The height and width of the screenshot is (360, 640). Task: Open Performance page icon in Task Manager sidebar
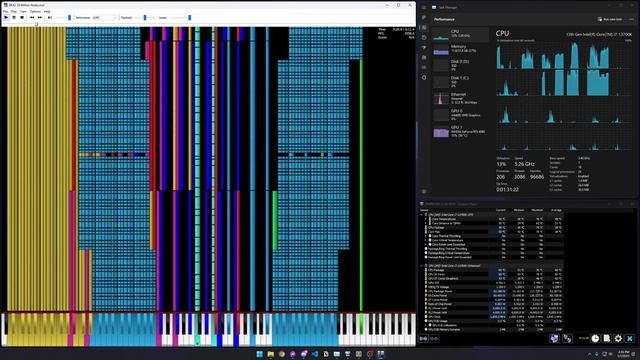click(424, 27)
